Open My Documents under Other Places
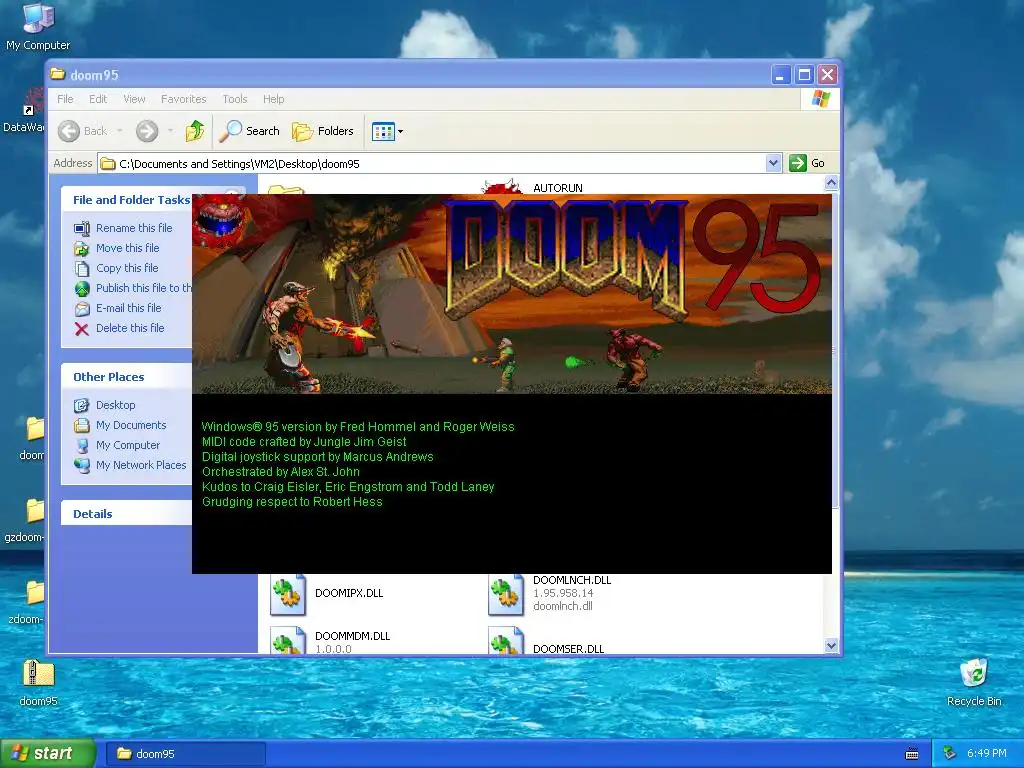The height and width of the screenshot is (768, 1024). (131, 425)
